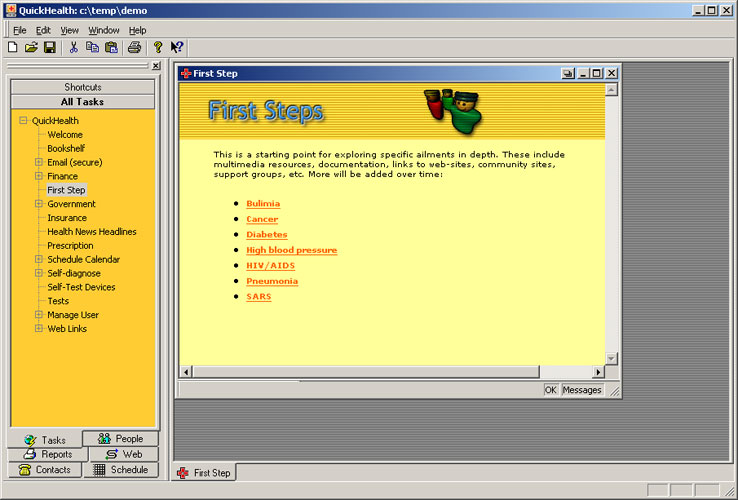Switch to the People tab
Image resolution: width=738 pixels, height=500 pixels.
(x=121, y=439)
